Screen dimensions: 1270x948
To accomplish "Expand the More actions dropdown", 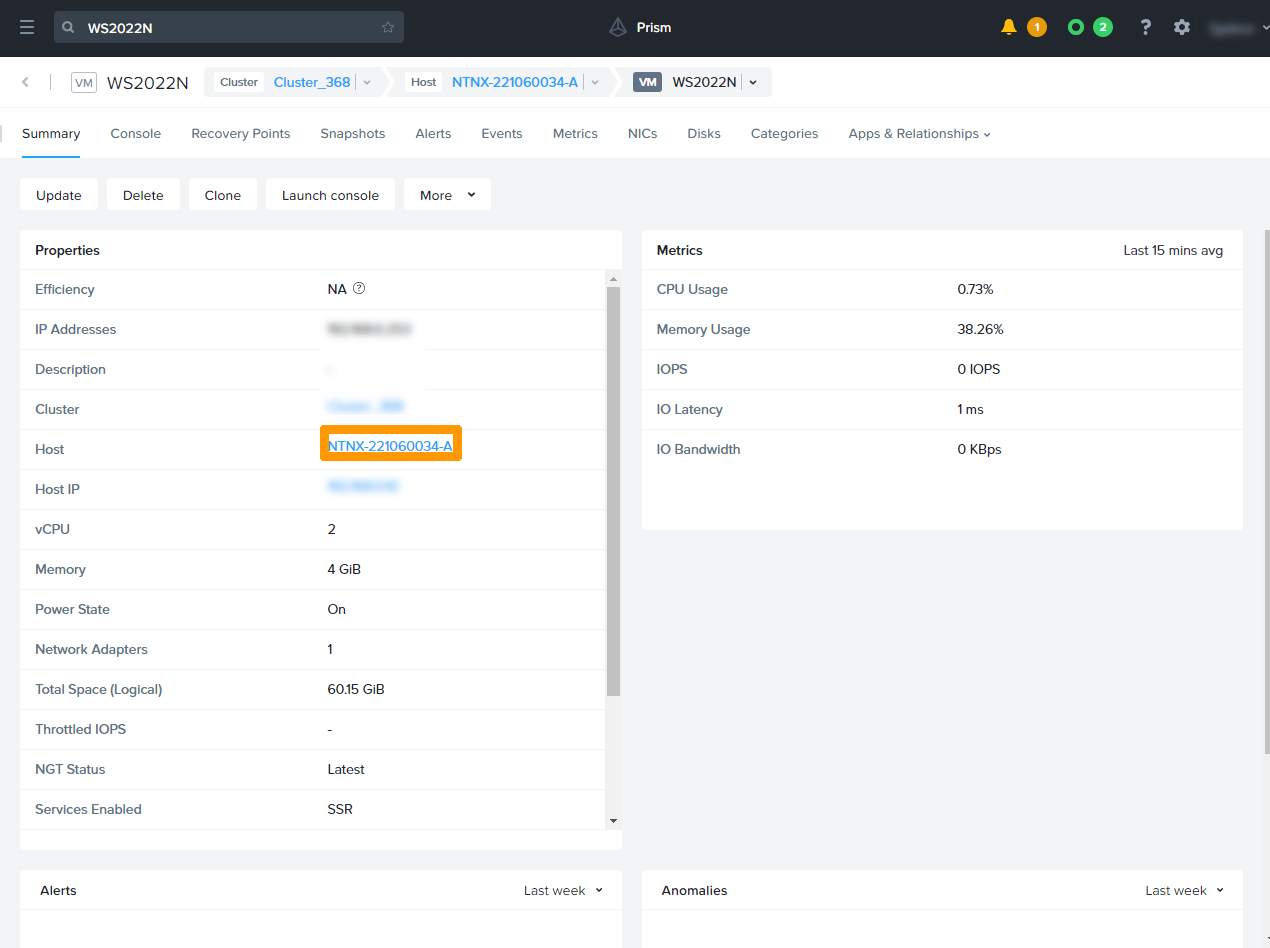I will tap(447, 194).
